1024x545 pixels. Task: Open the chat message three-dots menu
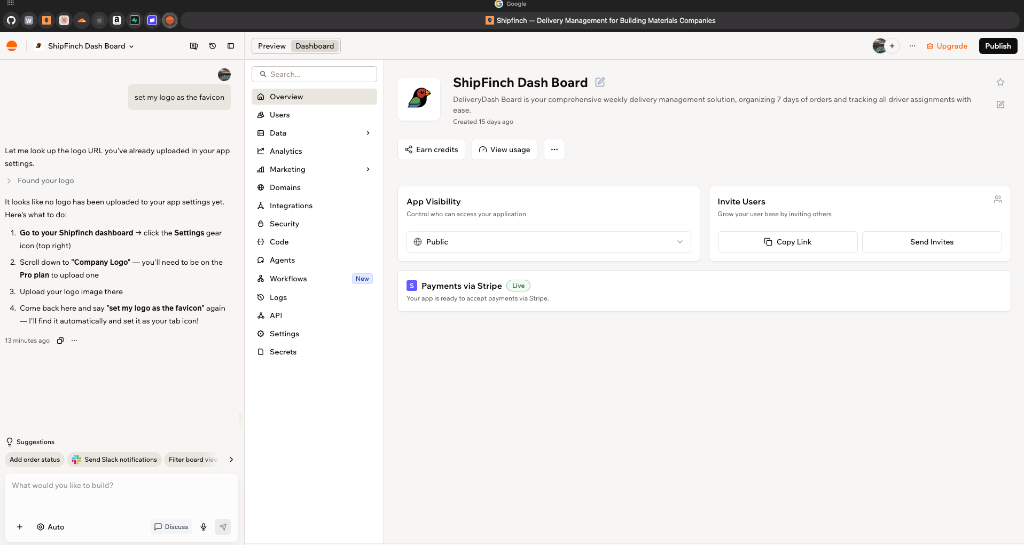[x=74, y=341]
